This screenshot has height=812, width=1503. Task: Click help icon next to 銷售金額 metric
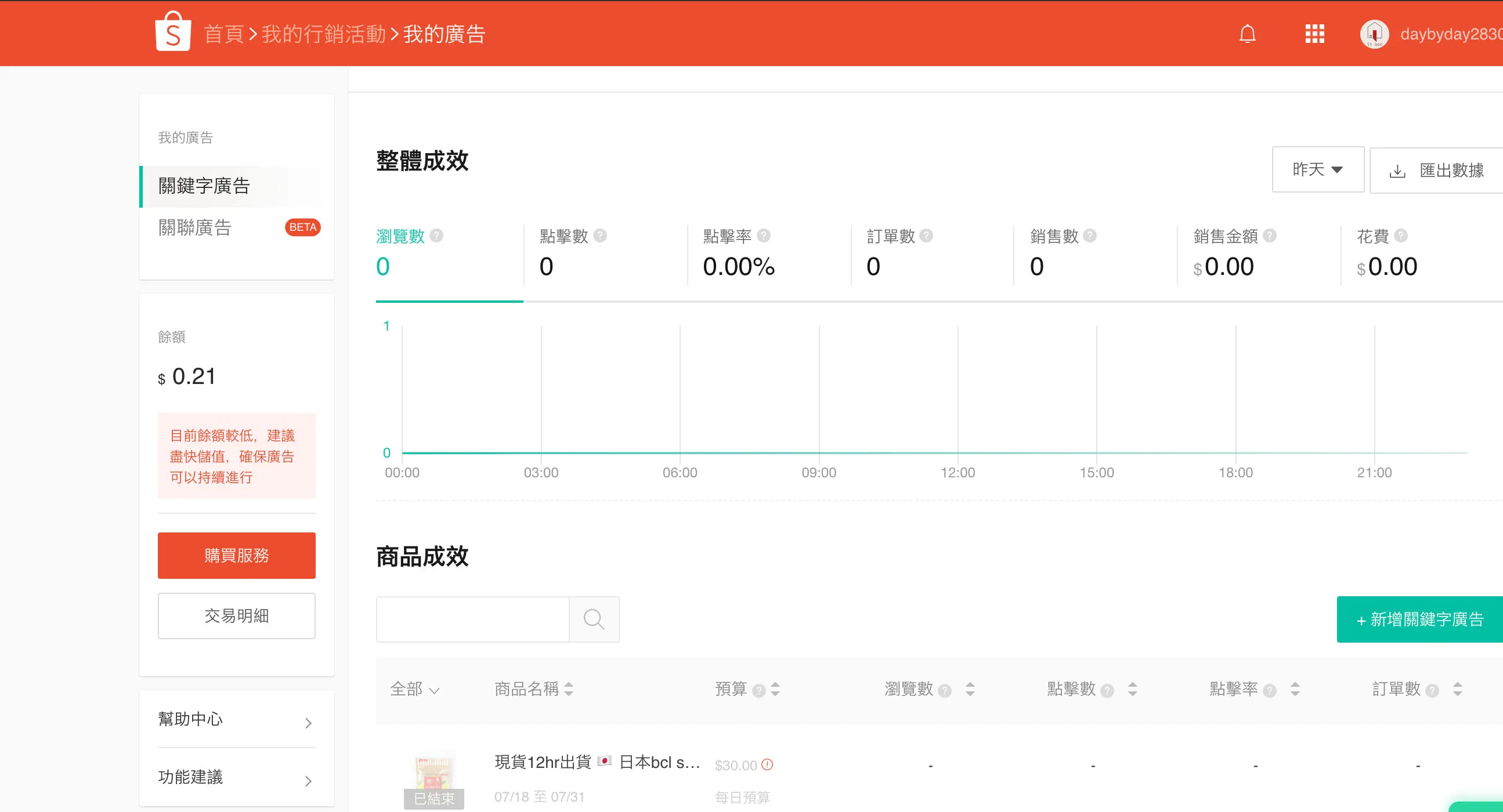tap(1270, 235)
